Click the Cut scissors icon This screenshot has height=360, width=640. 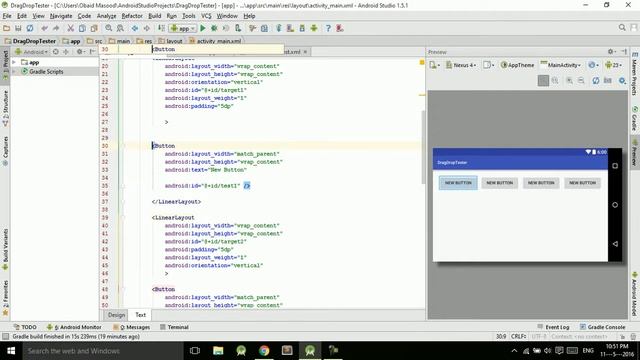71,28
